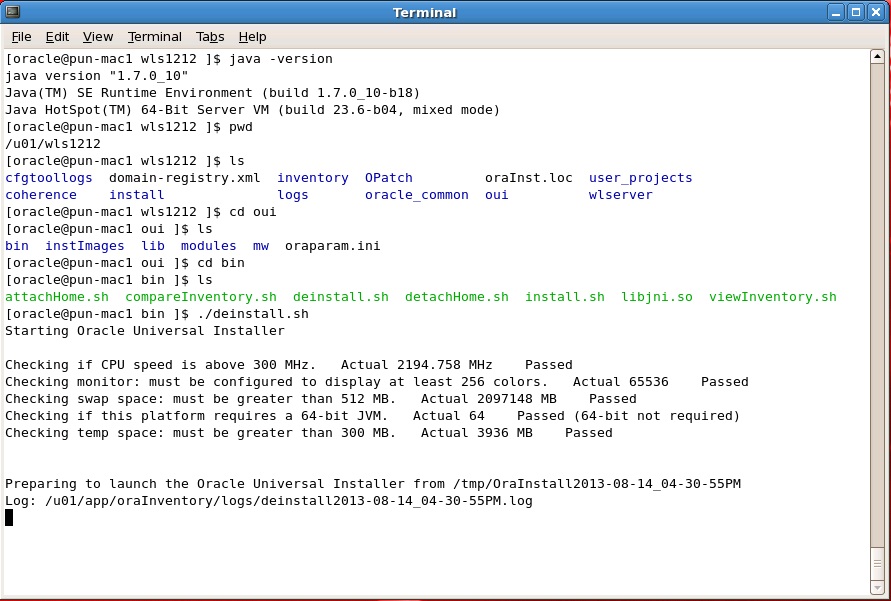The width and height of the screenshot is (891, 601).
Task: Click the '/u01/wls1212' path output
Action: click(53, 144)
